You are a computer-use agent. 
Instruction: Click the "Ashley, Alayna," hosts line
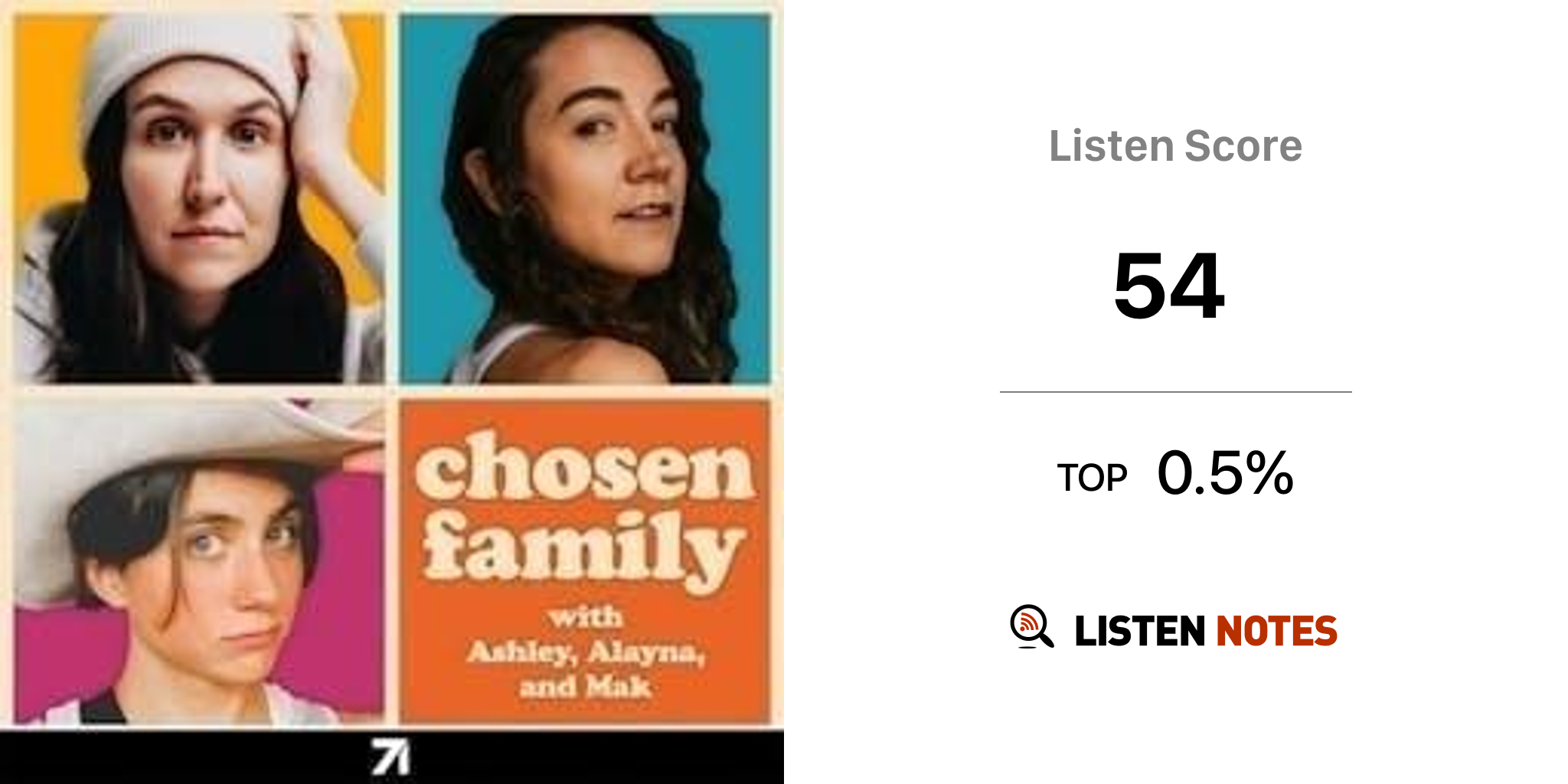586,652
